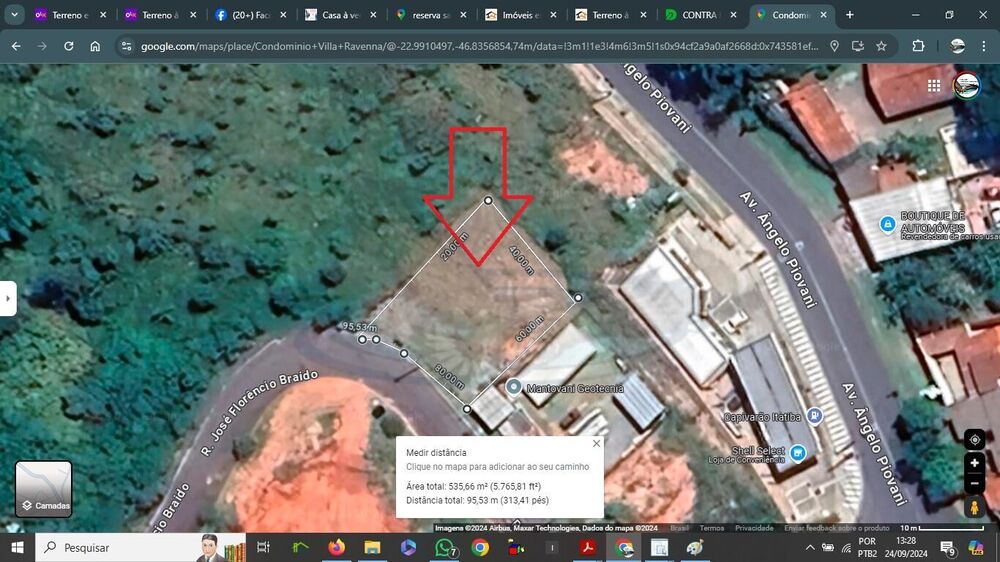Zoom out of the map
This screenshot has height=562, width=1000.
point(975,484)
